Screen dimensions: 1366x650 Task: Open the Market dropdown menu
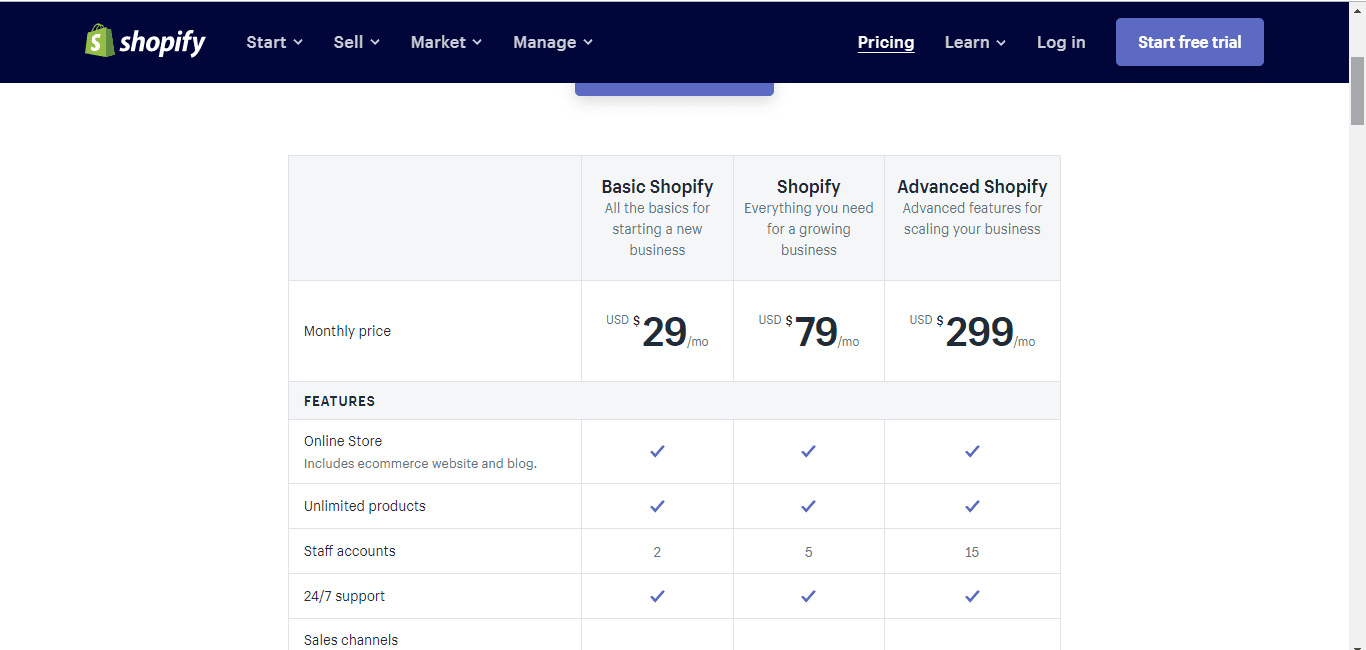[446, 42]
